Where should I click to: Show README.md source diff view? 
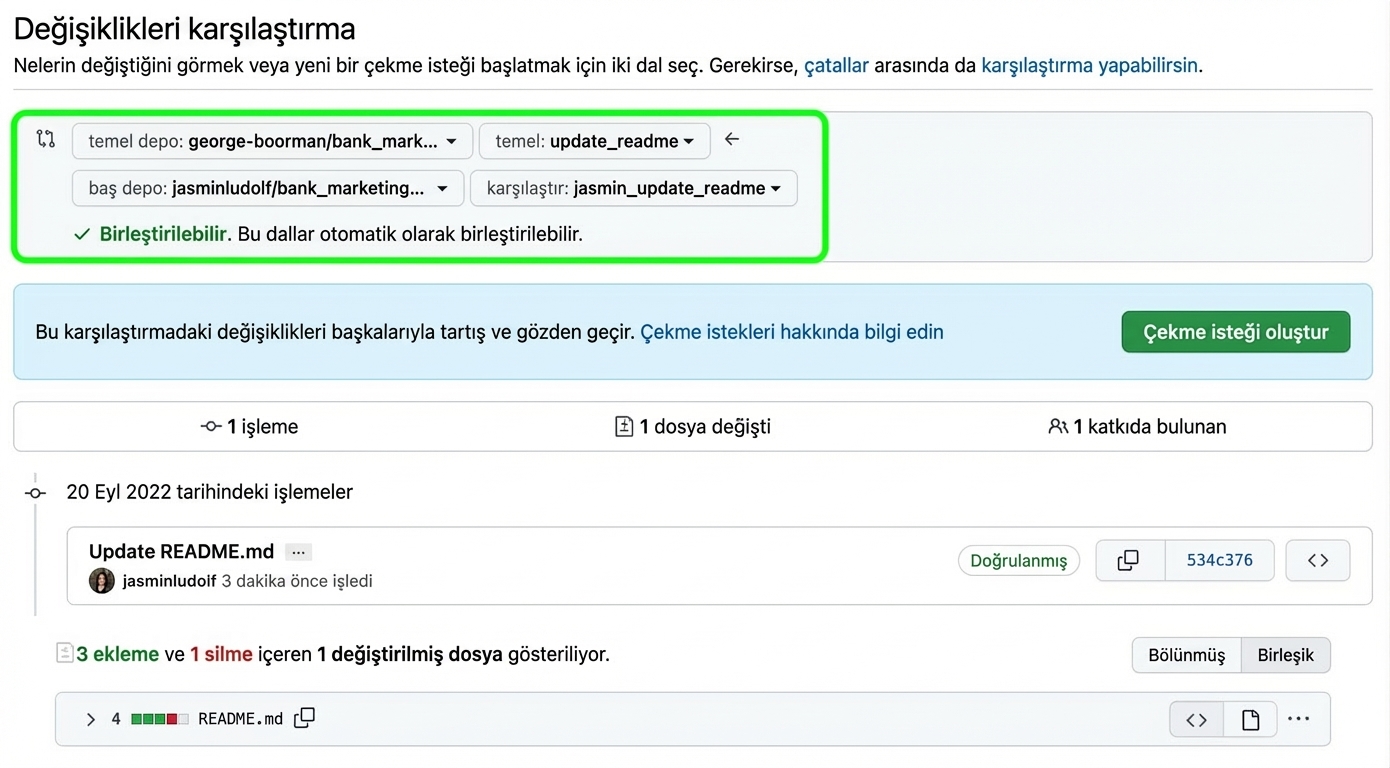(1196, 719)
